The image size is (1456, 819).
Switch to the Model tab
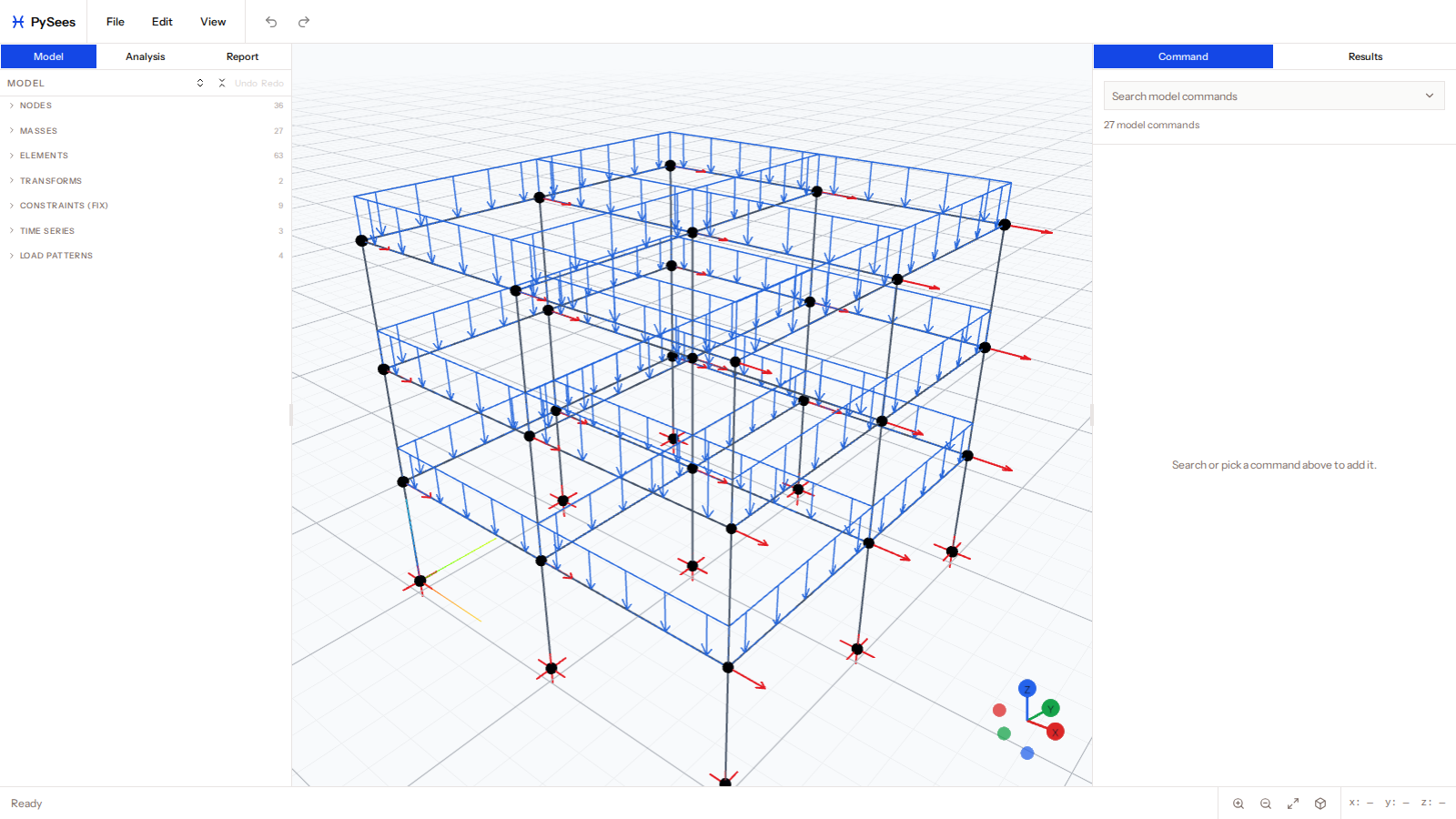[48, 56]
